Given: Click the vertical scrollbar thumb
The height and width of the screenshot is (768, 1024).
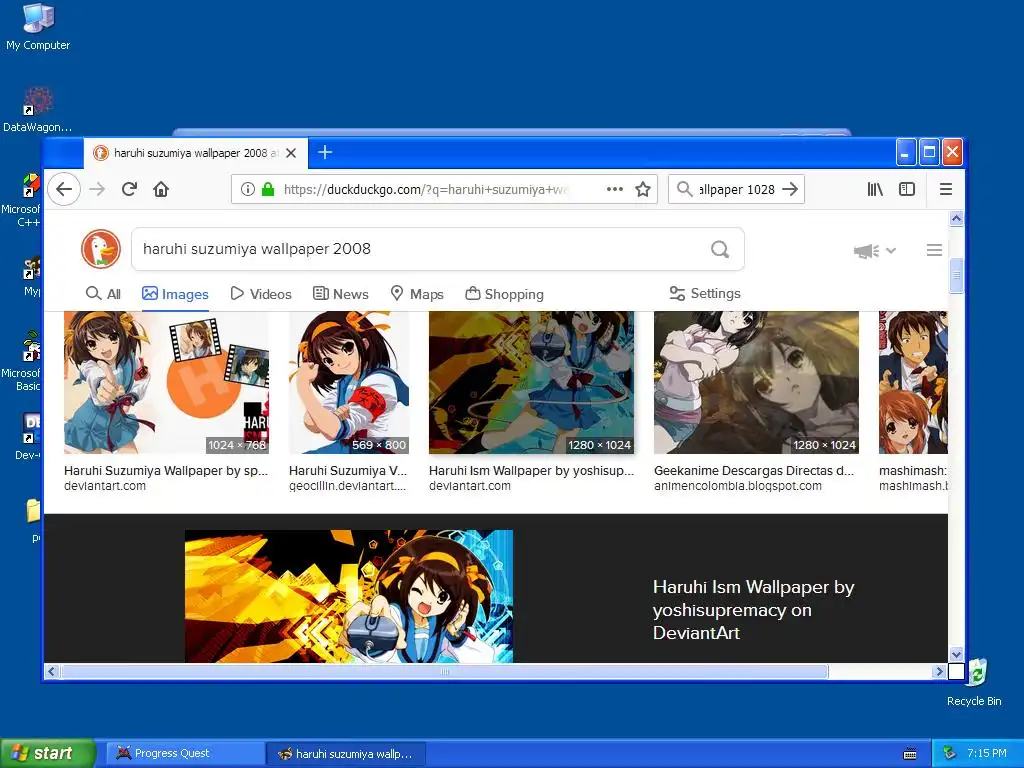Looking at the screenshot, I should [x=956, y=276].
